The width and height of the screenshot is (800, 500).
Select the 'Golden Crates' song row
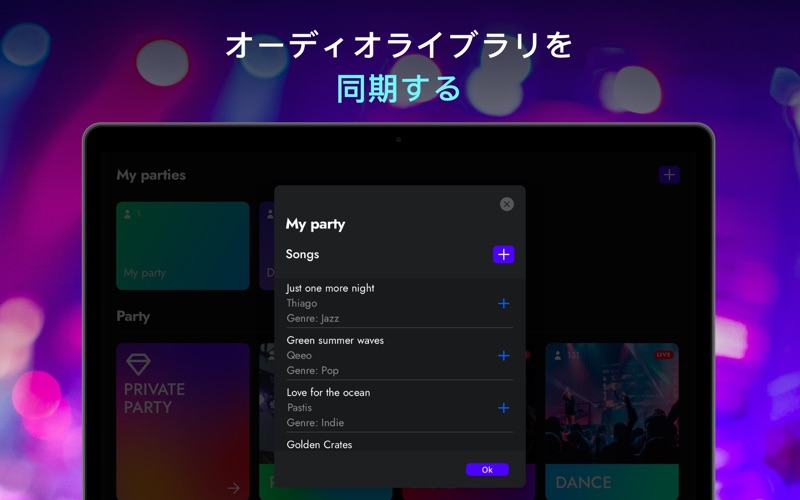point(399,444)
